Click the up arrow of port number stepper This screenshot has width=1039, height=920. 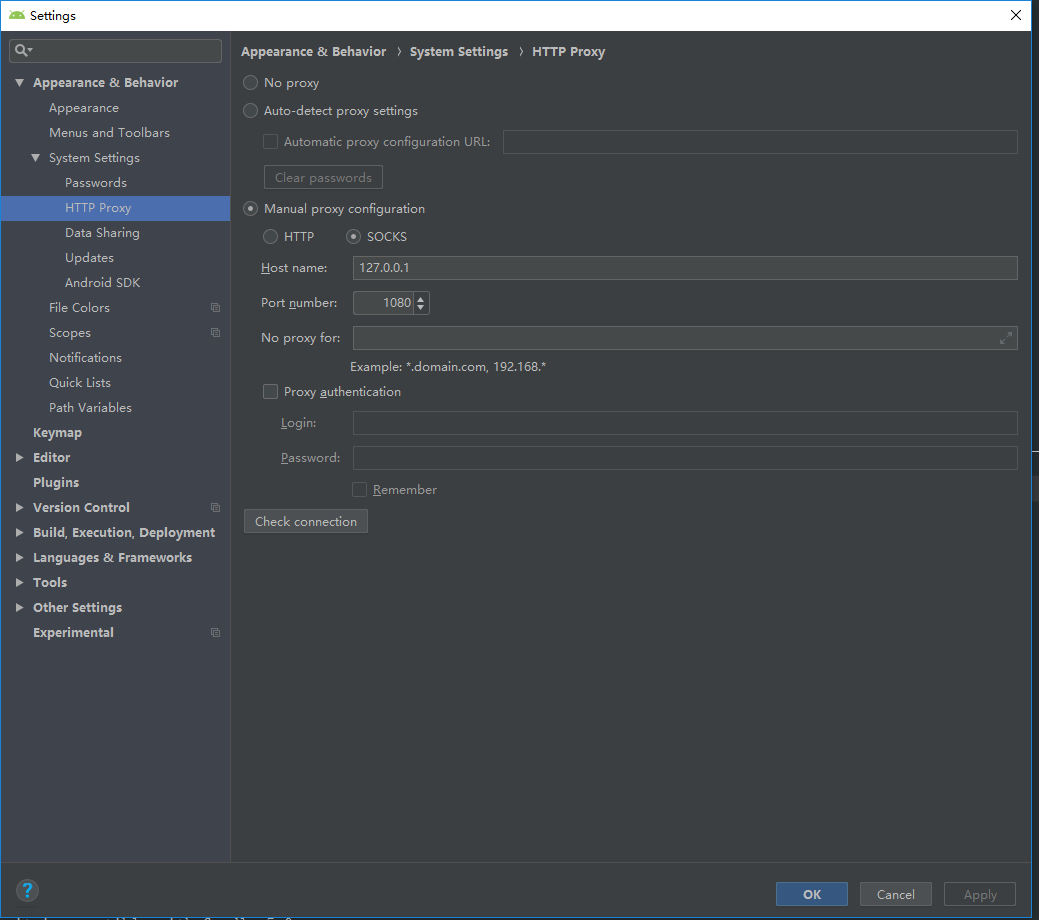(420, 298)
